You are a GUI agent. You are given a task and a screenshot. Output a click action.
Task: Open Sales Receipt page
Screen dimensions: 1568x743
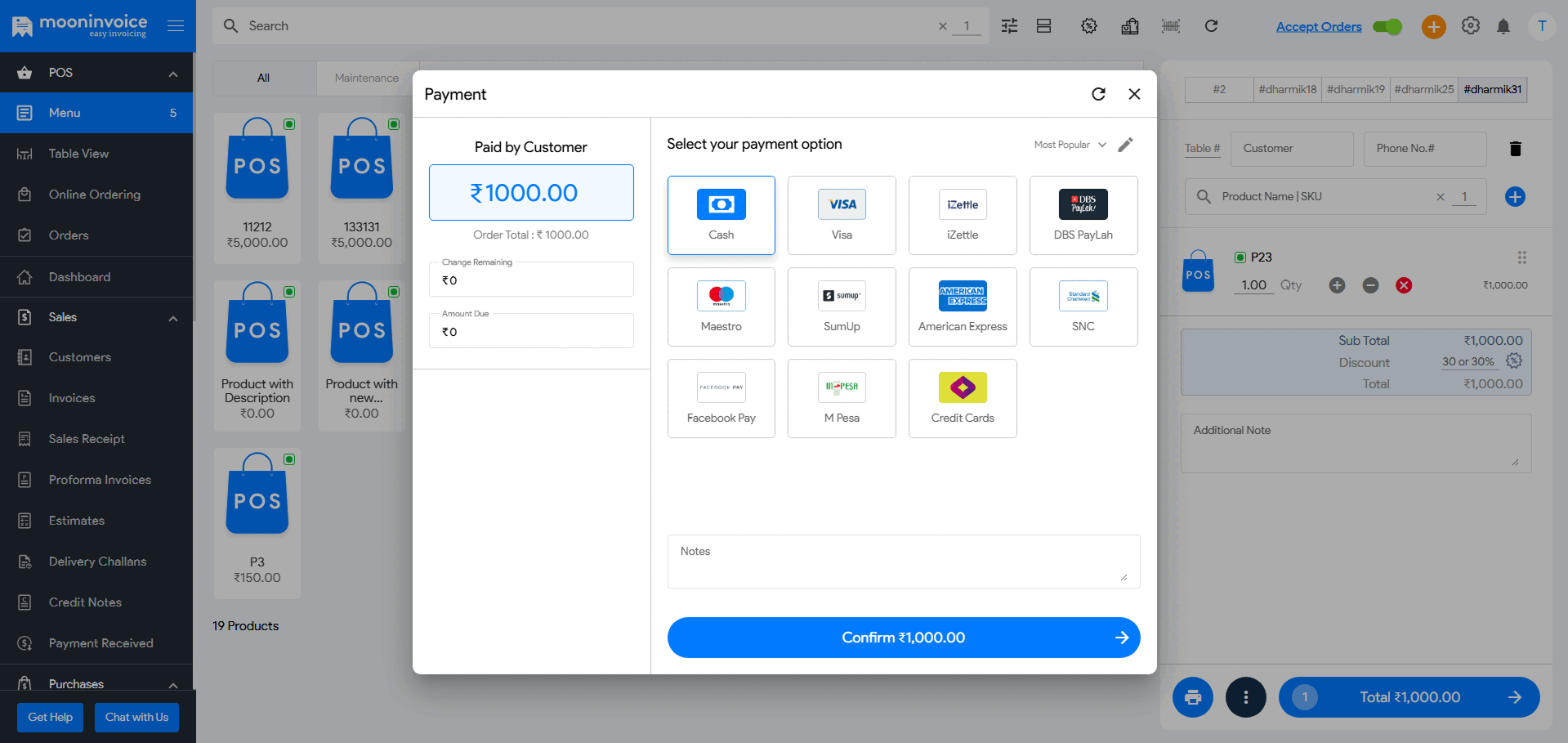click(96, 439)
